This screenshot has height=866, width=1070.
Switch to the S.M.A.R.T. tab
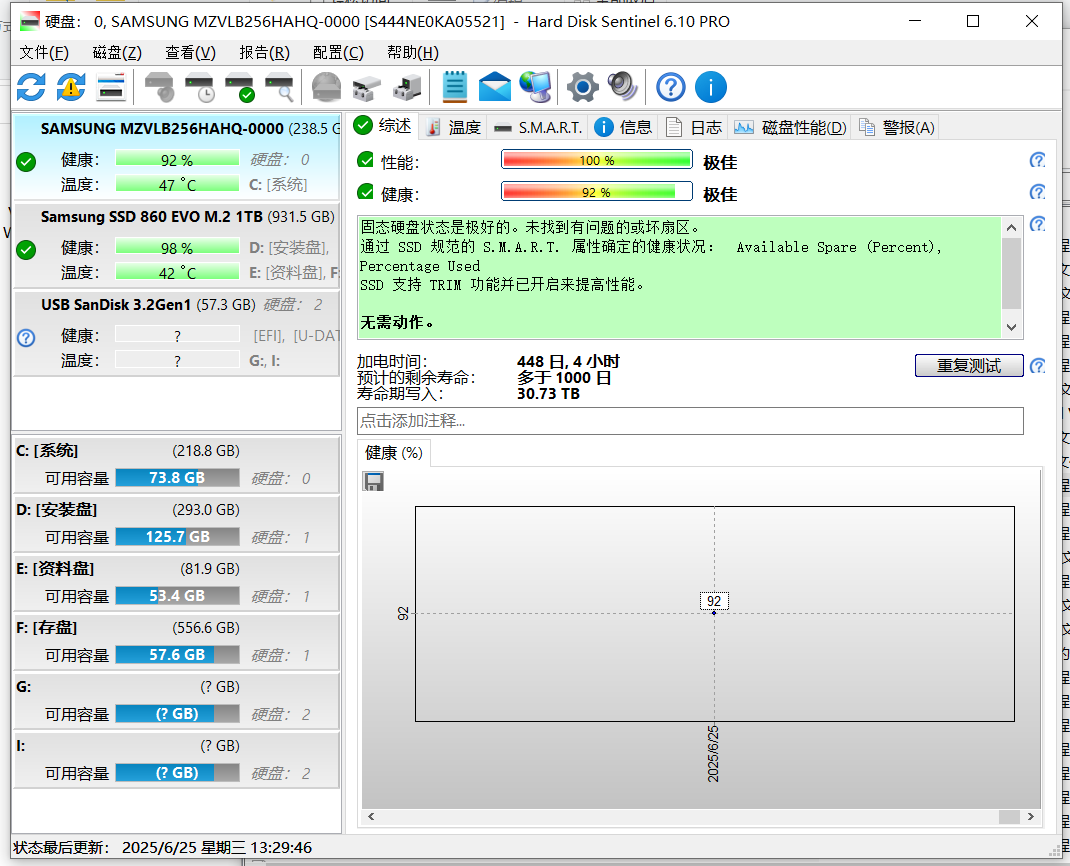pos(538,128)
